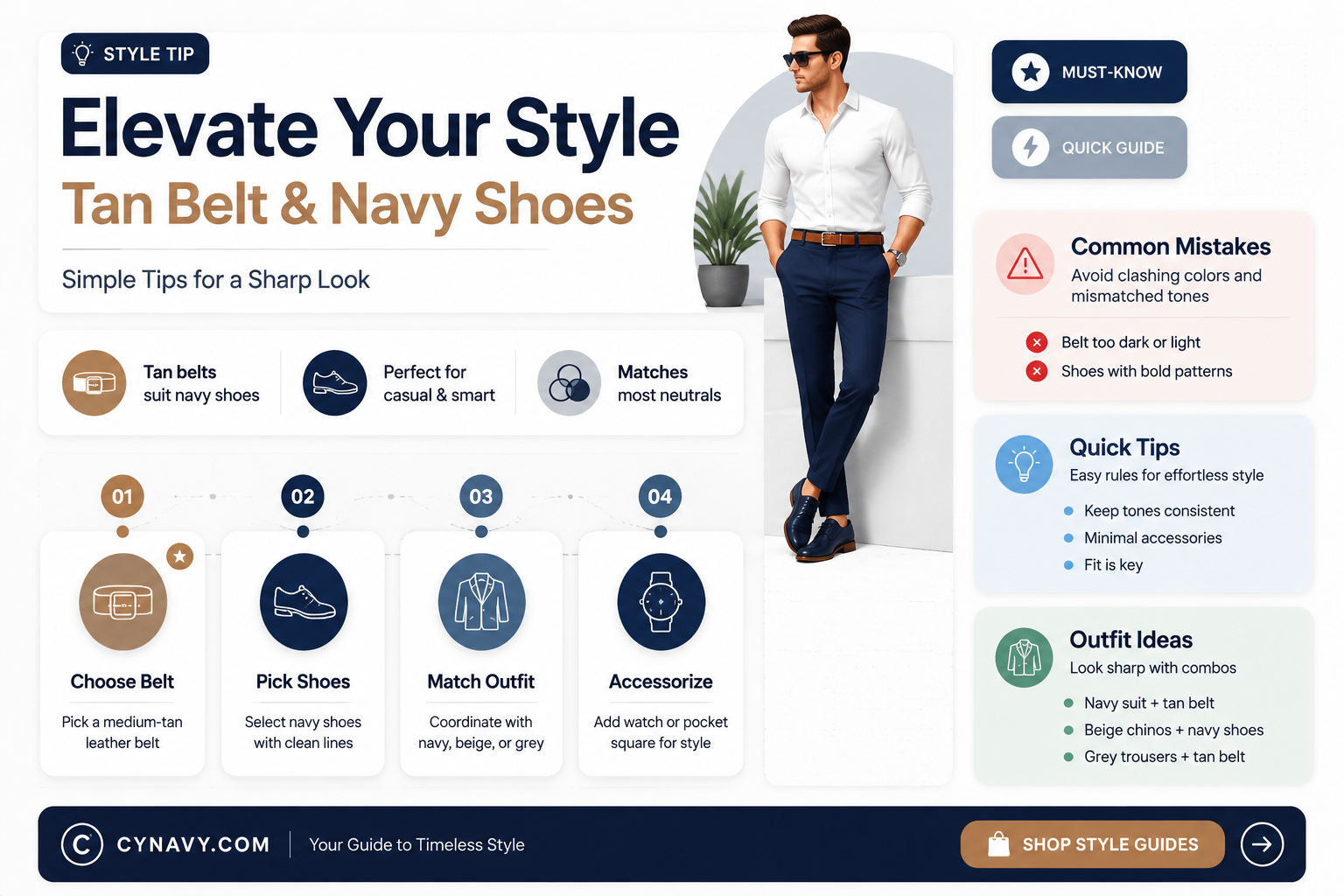The width and height of the screenshot is (1344, 896).
Task: Click 'Fit is key' tip
Action: point(1113,565)
